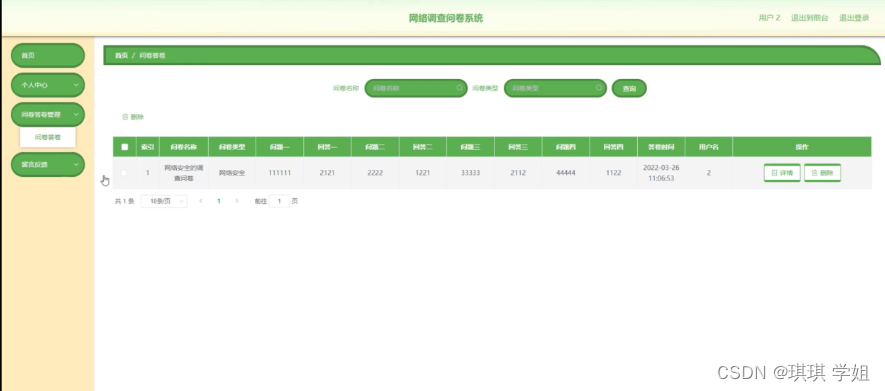Click the 共 1 条 total count text

125,201
